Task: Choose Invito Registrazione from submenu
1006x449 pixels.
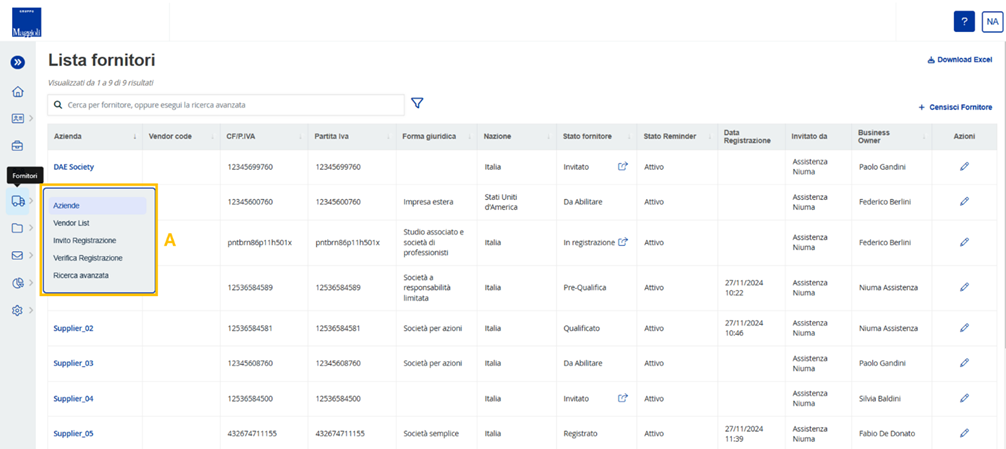Action: [85, 240]
